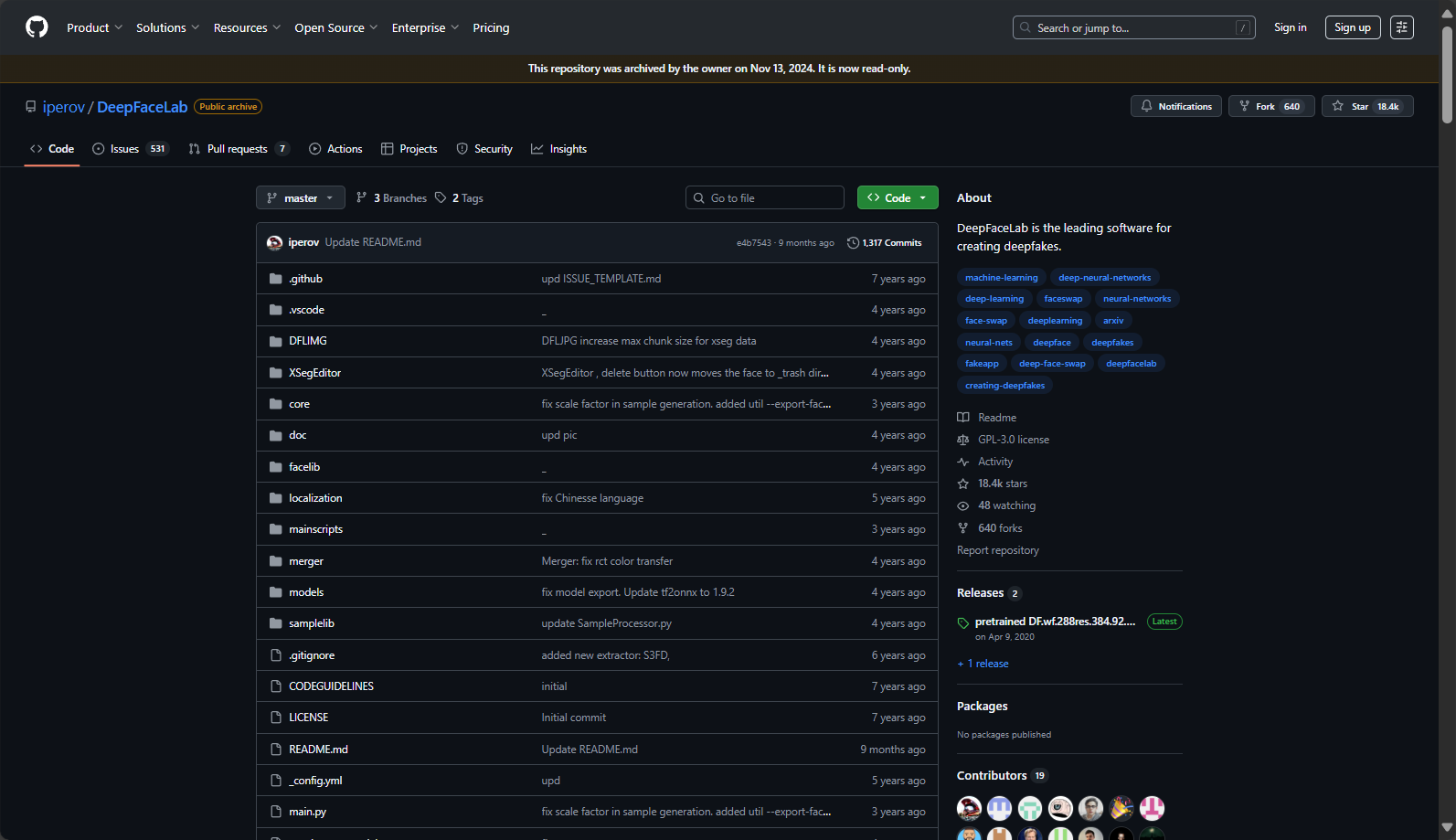Click the machine-learning topic tag
Image resolution: width=1456 pixels, height=840 pixels.
tap(1002, 278)
